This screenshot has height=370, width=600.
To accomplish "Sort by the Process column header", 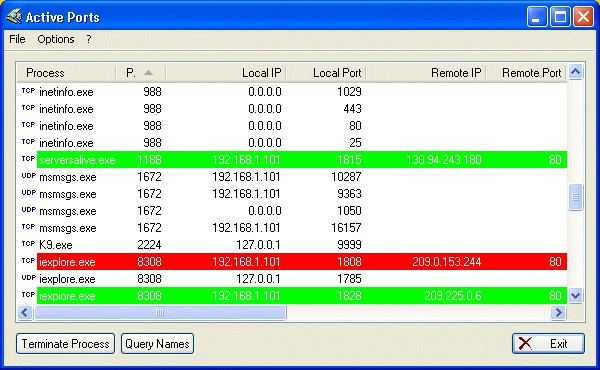I will (x=66, y=73).
